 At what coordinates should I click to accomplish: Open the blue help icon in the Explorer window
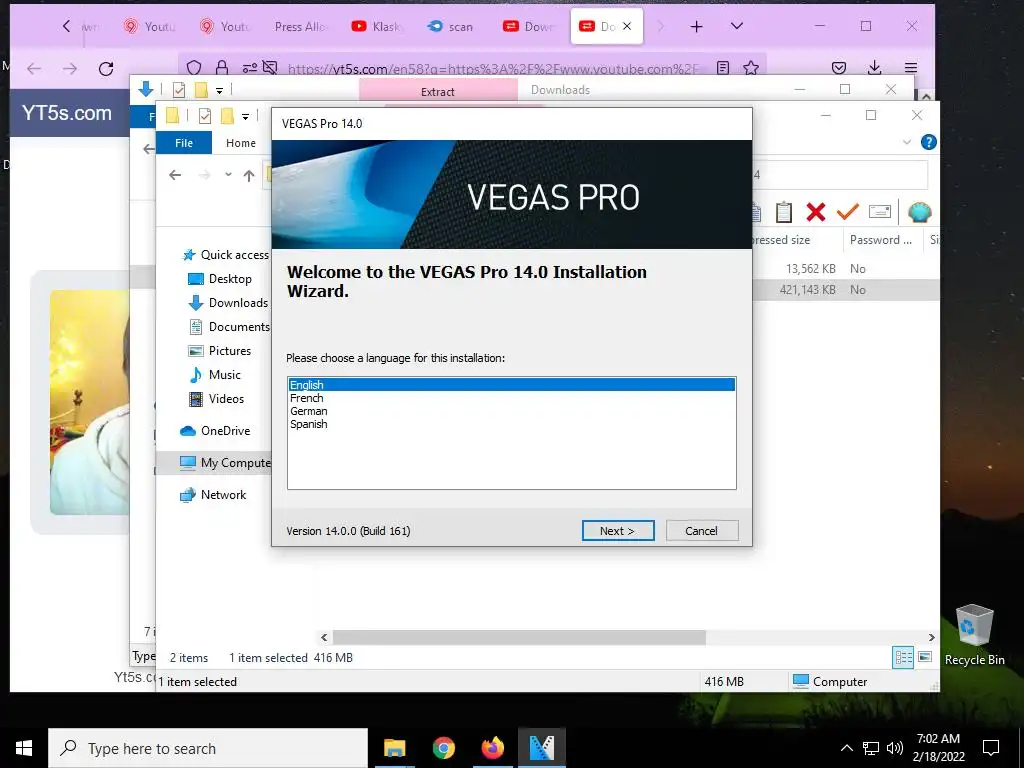pyautogui.click(x=928, y=142)
